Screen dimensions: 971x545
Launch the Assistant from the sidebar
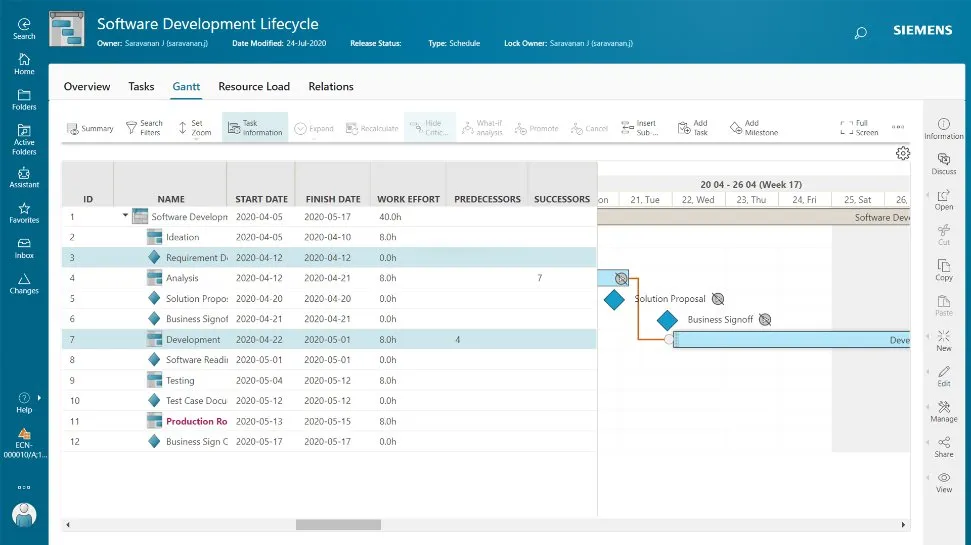tap(24, 177)
